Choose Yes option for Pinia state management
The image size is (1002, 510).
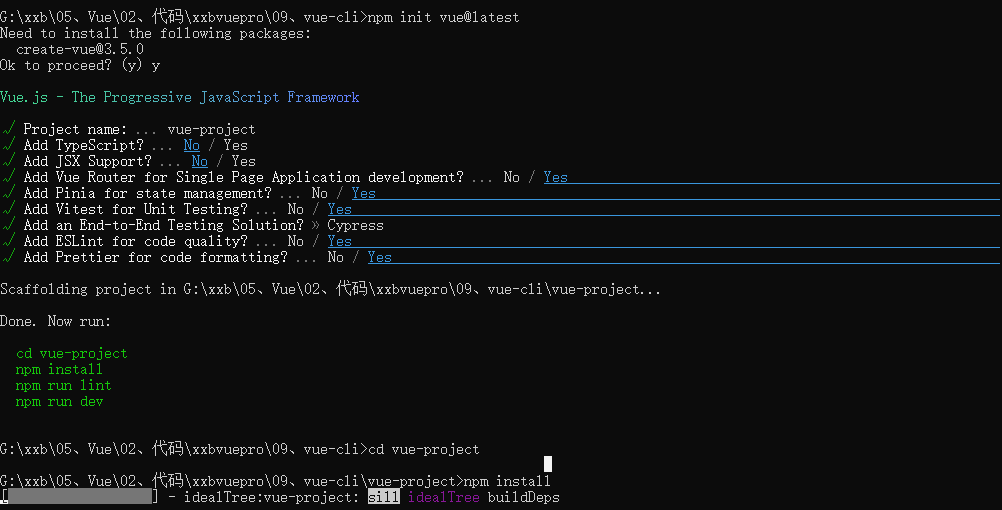click(364, 193)
